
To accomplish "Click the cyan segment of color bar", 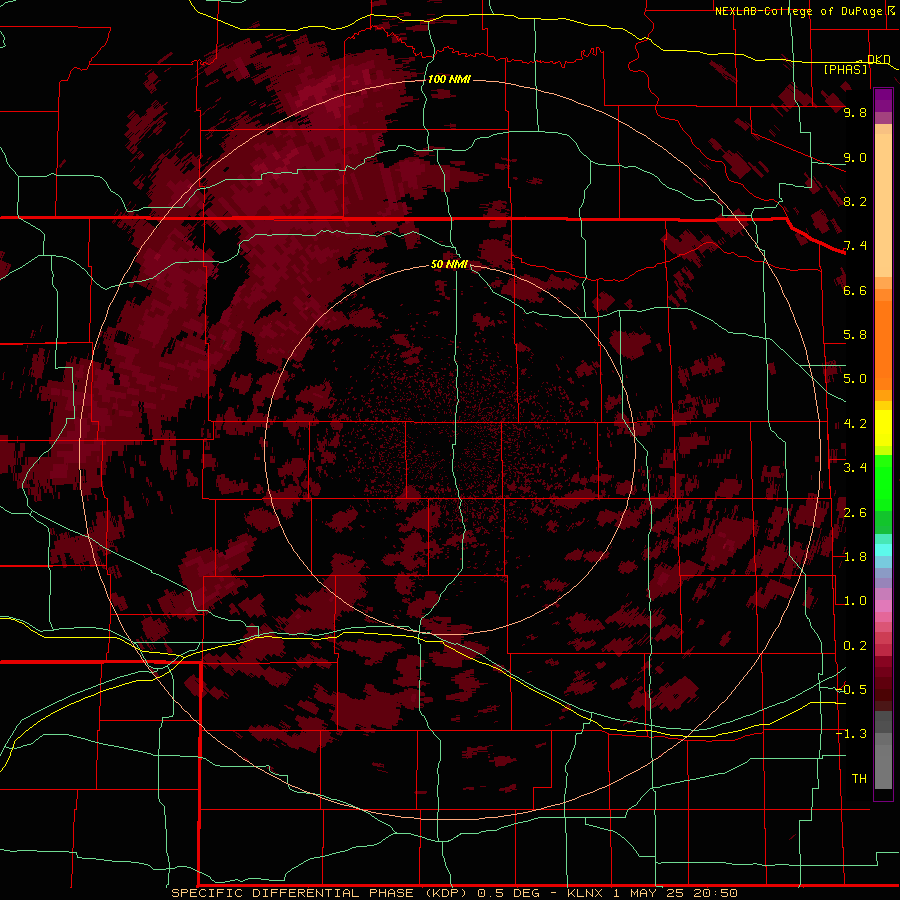I will (883, 550).
